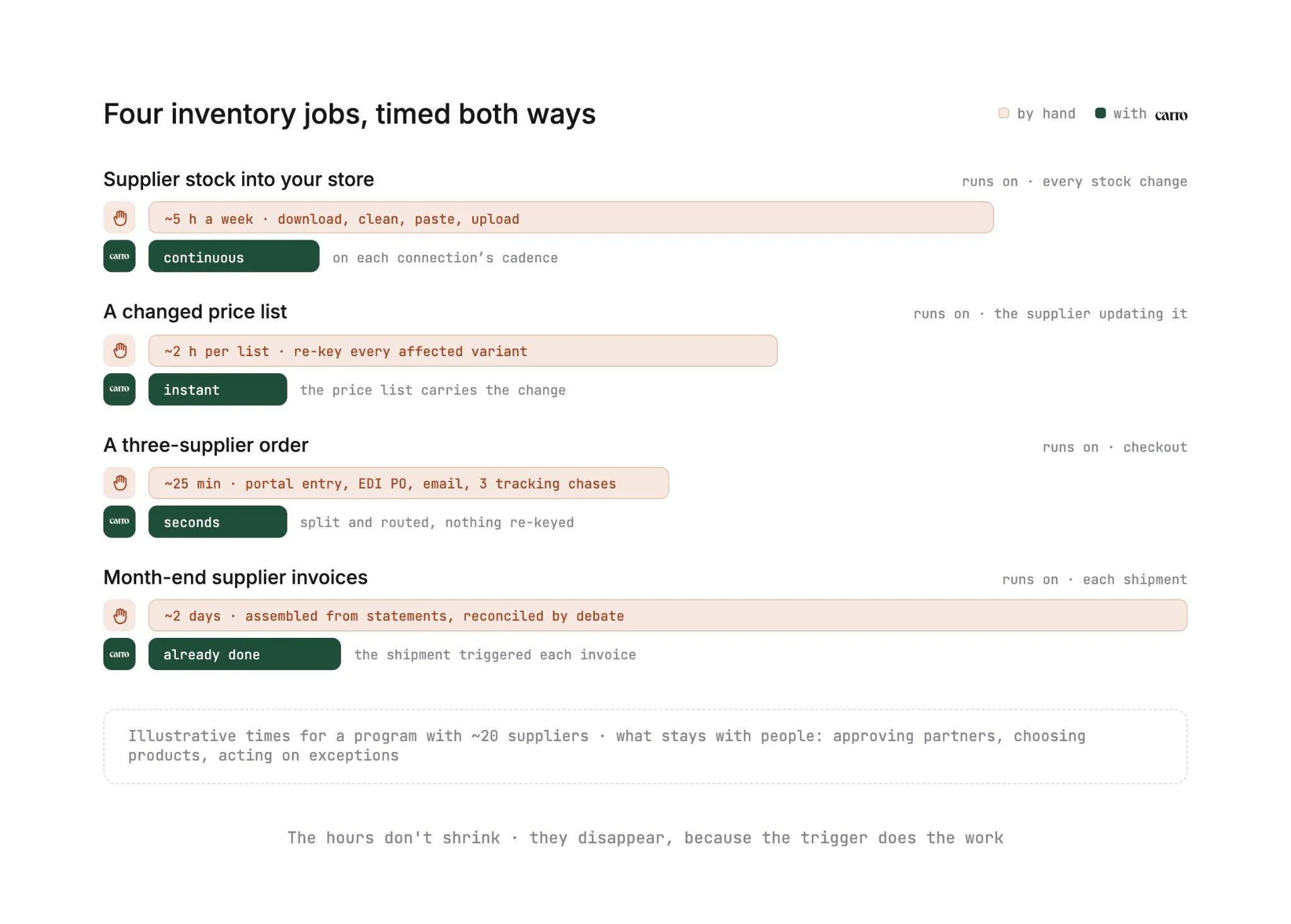Click 'runs on · checkout'
The image size is (1291, 924).
pos(1114,447)
